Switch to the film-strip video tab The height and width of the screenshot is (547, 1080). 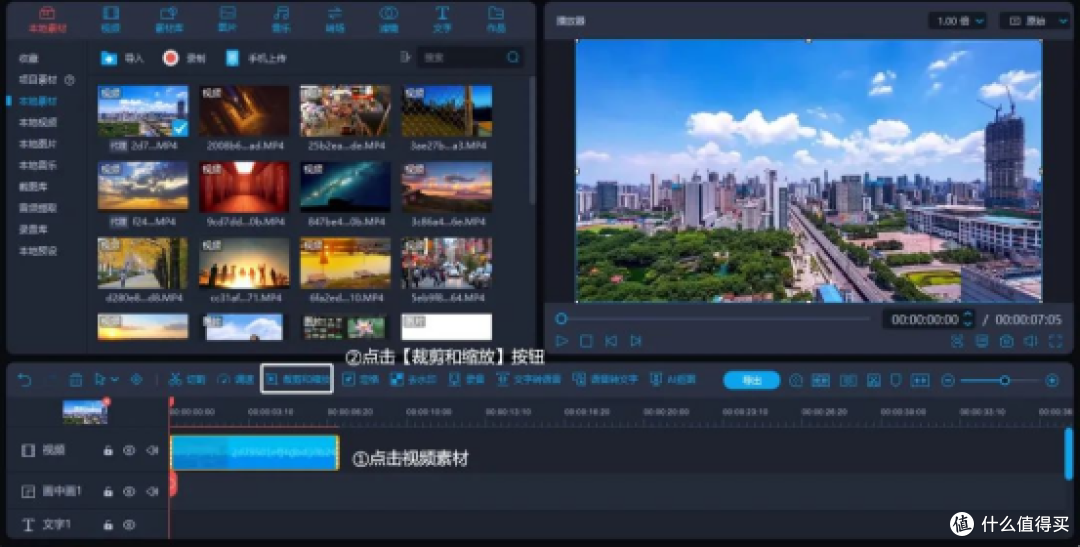point(110,19)
